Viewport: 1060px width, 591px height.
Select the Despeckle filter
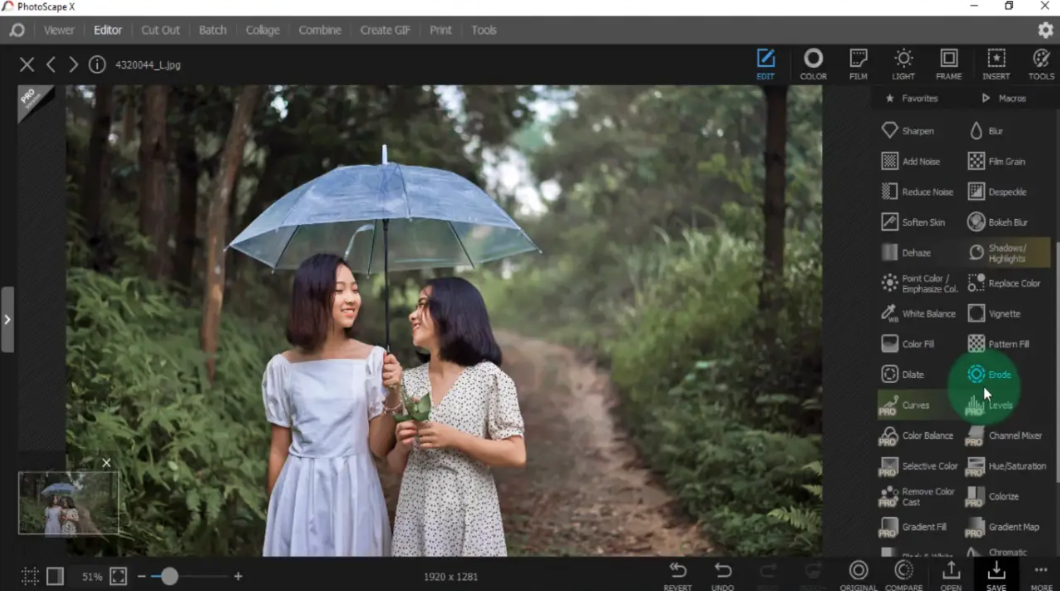(997, 191)
